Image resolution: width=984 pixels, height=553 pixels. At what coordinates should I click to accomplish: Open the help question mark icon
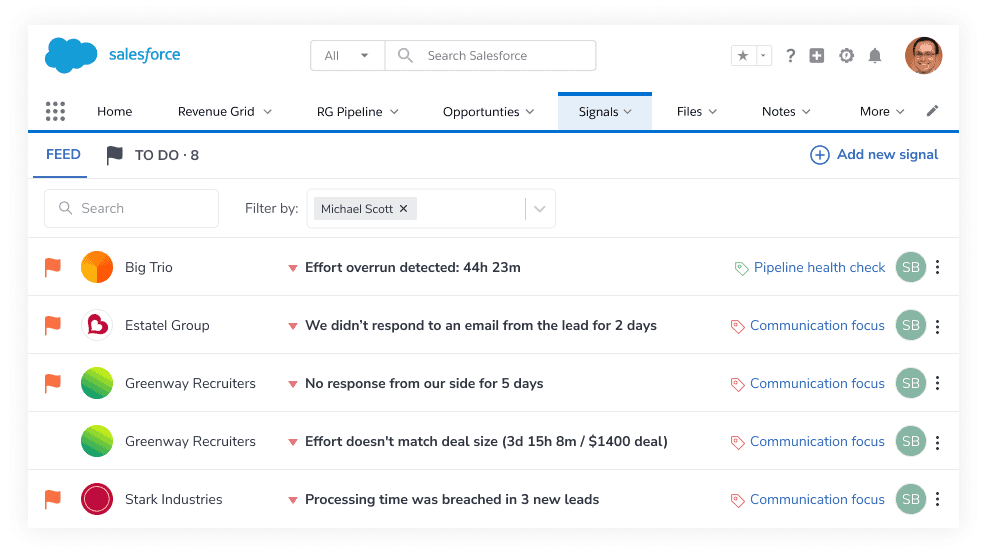coord(790,56)
